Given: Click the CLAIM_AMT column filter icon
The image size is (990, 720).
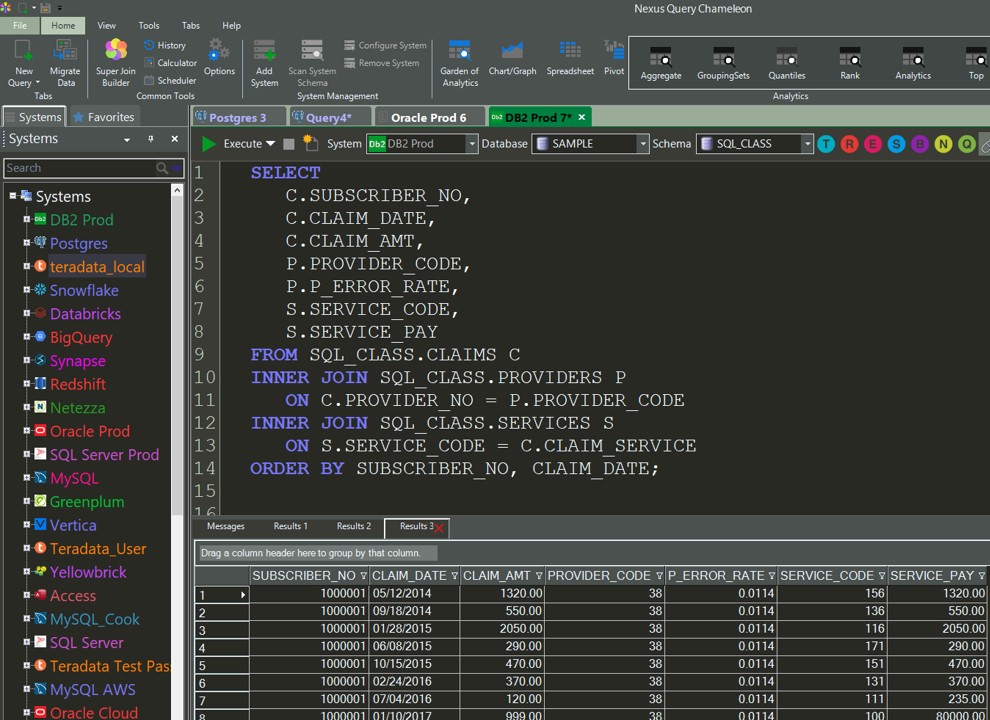Looking at the screenshot, I should 539,576.
